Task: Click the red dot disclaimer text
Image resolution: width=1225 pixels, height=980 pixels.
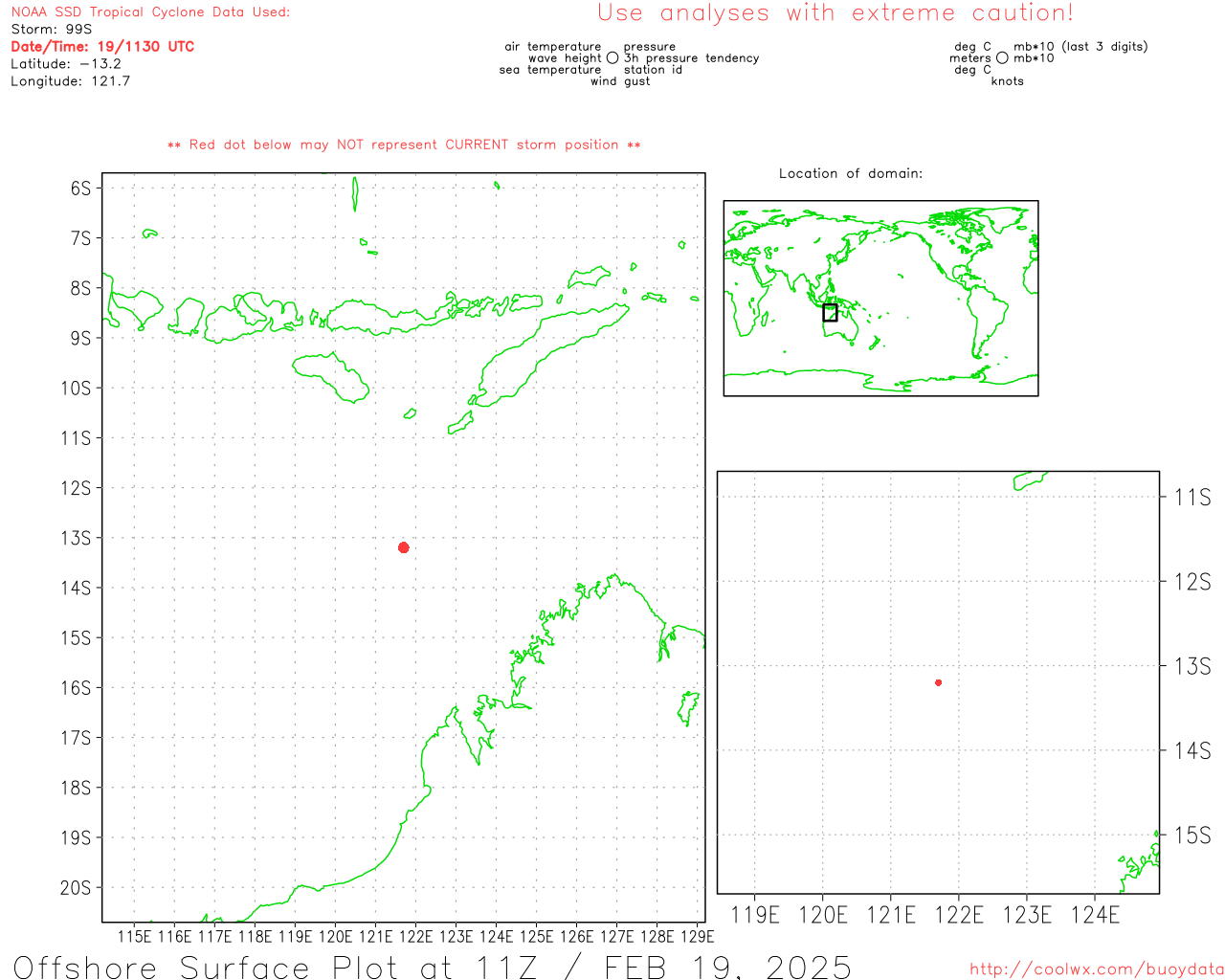Action: [404, 145]
